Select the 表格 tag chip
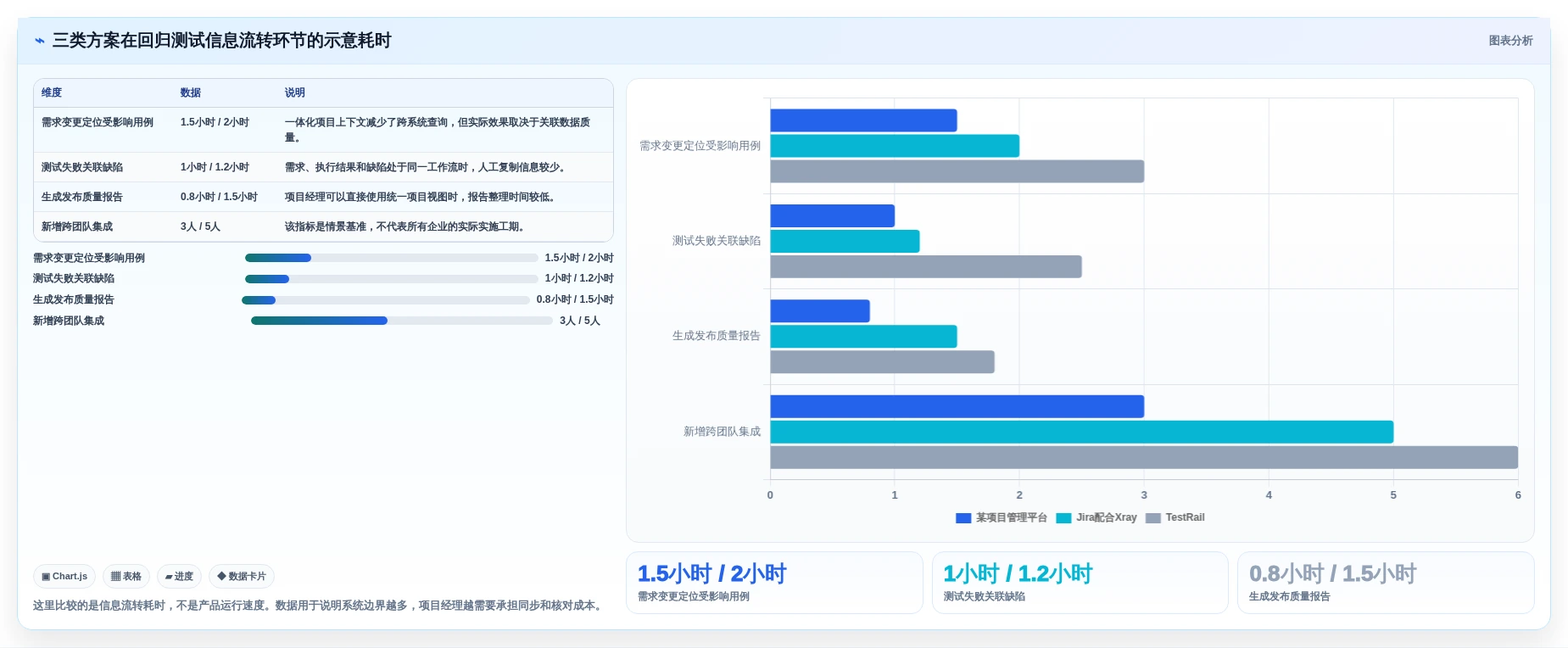This screenshot has height=648, width=1568. (126, 577)
